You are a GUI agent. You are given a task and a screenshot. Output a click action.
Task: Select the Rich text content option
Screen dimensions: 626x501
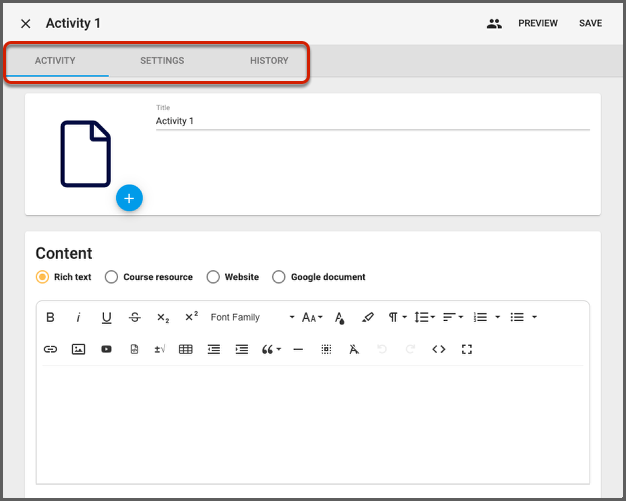pos(43,277)
